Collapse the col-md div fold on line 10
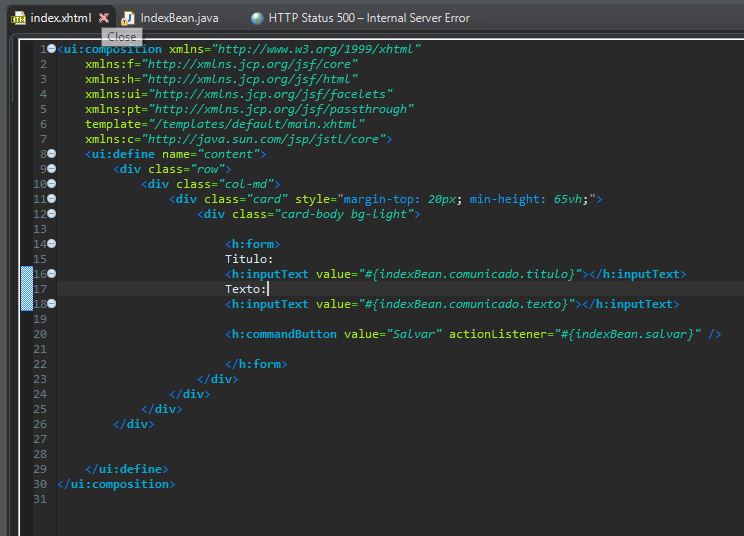Screen dimensions: 744x536 coord(51,183)
